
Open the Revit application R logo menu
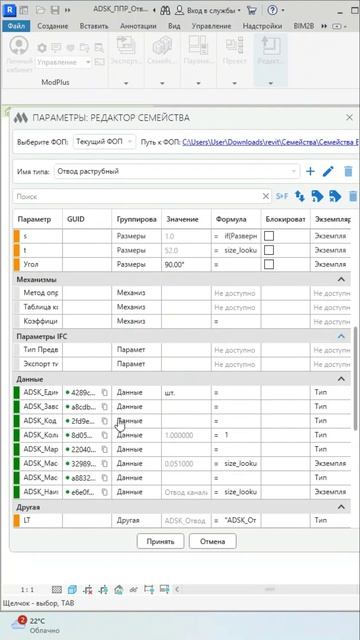pyautogui.click(x=8, y=10)
